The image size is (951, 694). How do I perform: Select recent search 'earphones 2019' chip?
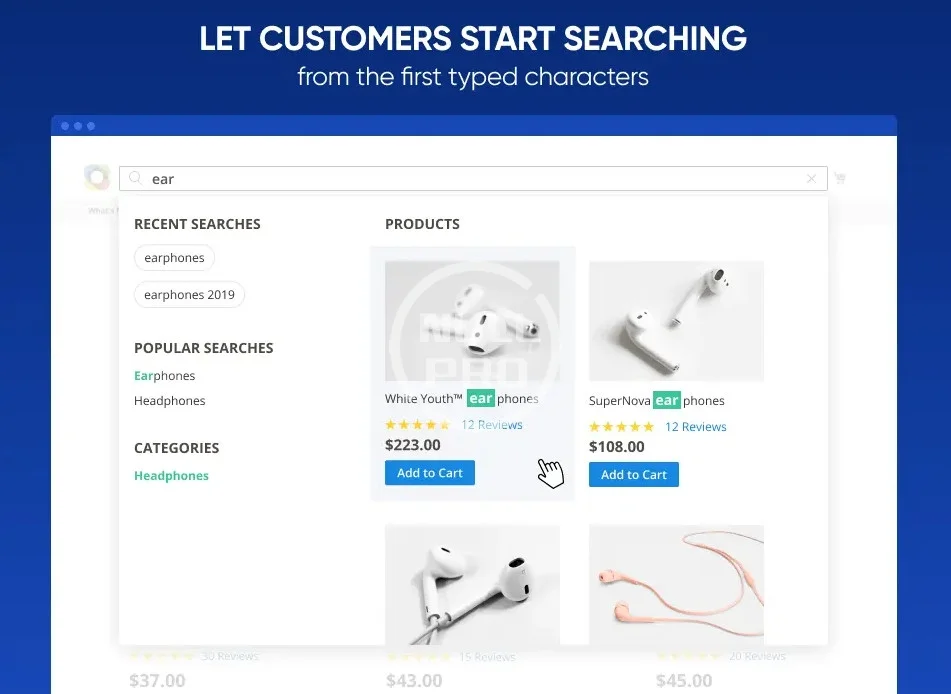pyautogui.click(x=189, y=295)
